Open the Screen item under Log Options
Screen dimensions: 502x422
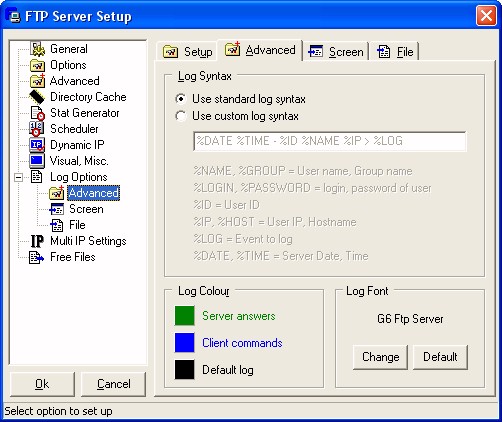(x=86, y=209)
